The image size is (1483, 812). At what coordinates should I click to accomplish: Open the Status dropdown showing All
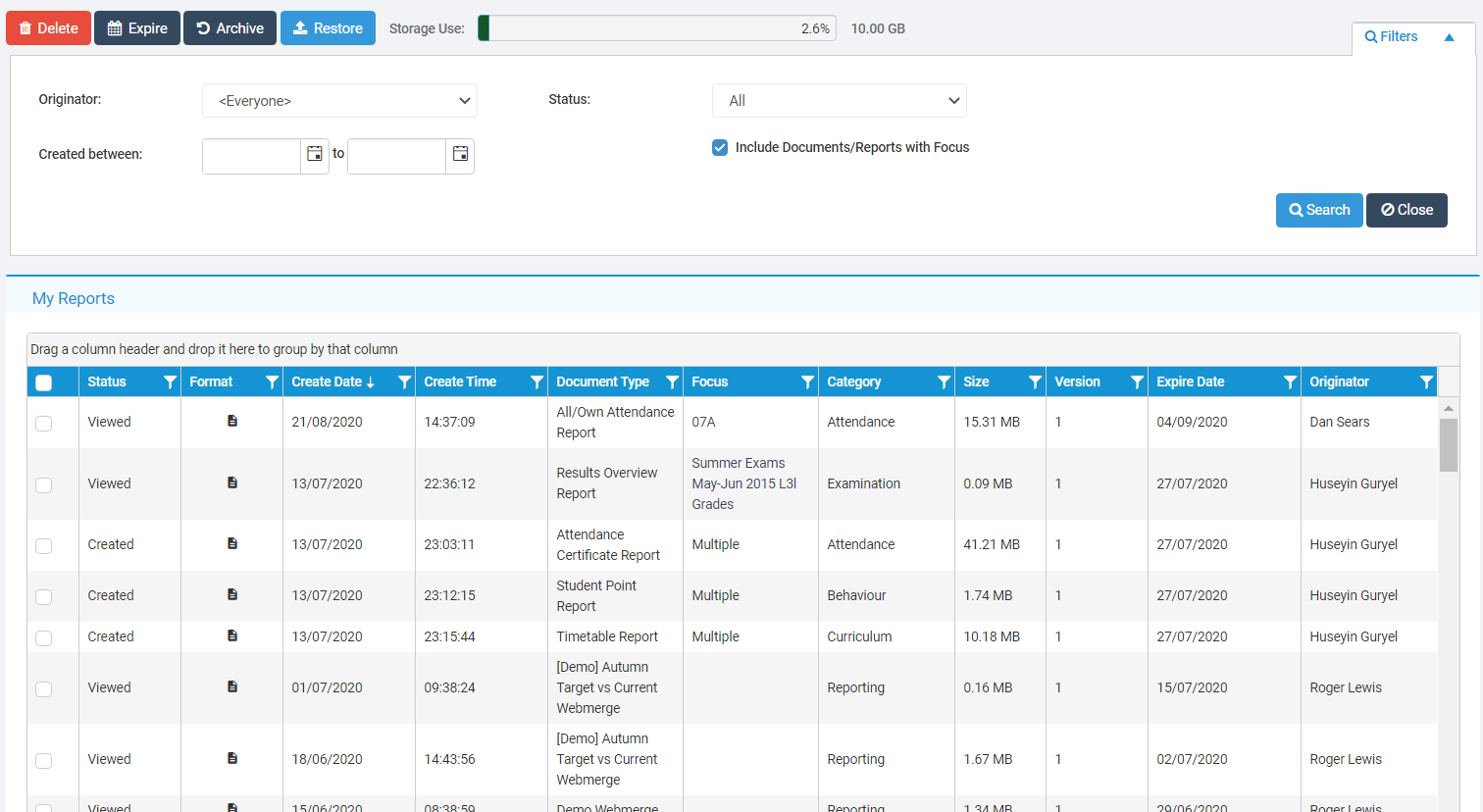tap(839, 100)
